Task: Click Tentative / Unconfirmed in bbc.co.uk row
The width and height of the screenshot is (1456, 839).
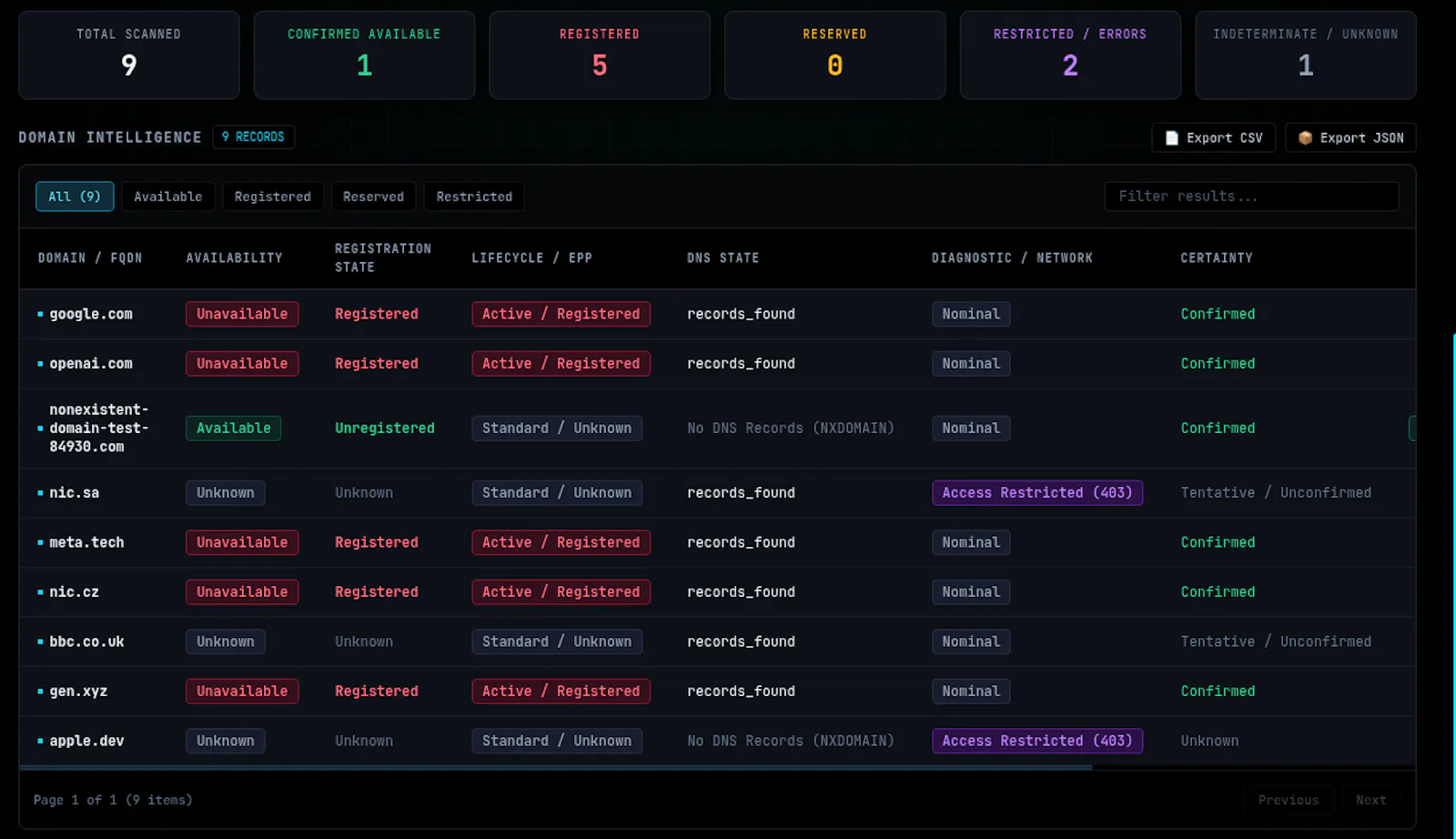Action: point(1276,642)
